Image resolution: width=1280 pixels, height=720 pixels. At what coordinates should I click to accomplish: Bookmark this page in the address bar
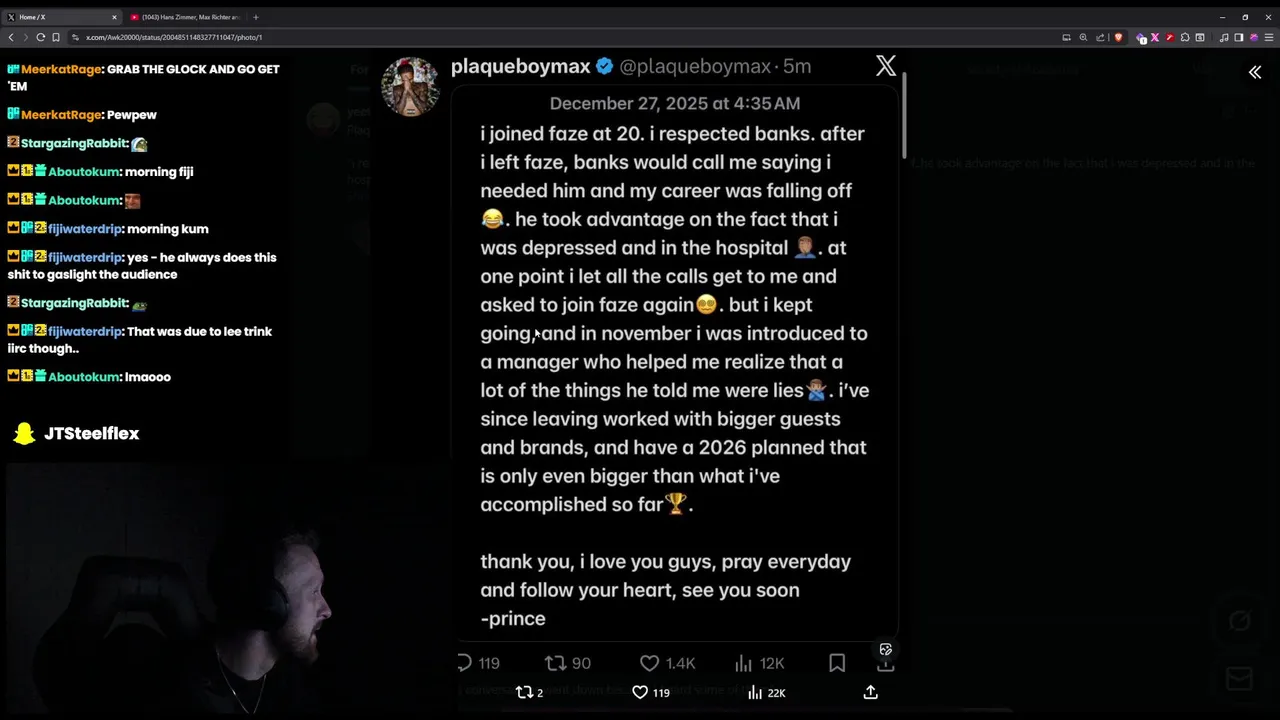click(x=56, y=37)
